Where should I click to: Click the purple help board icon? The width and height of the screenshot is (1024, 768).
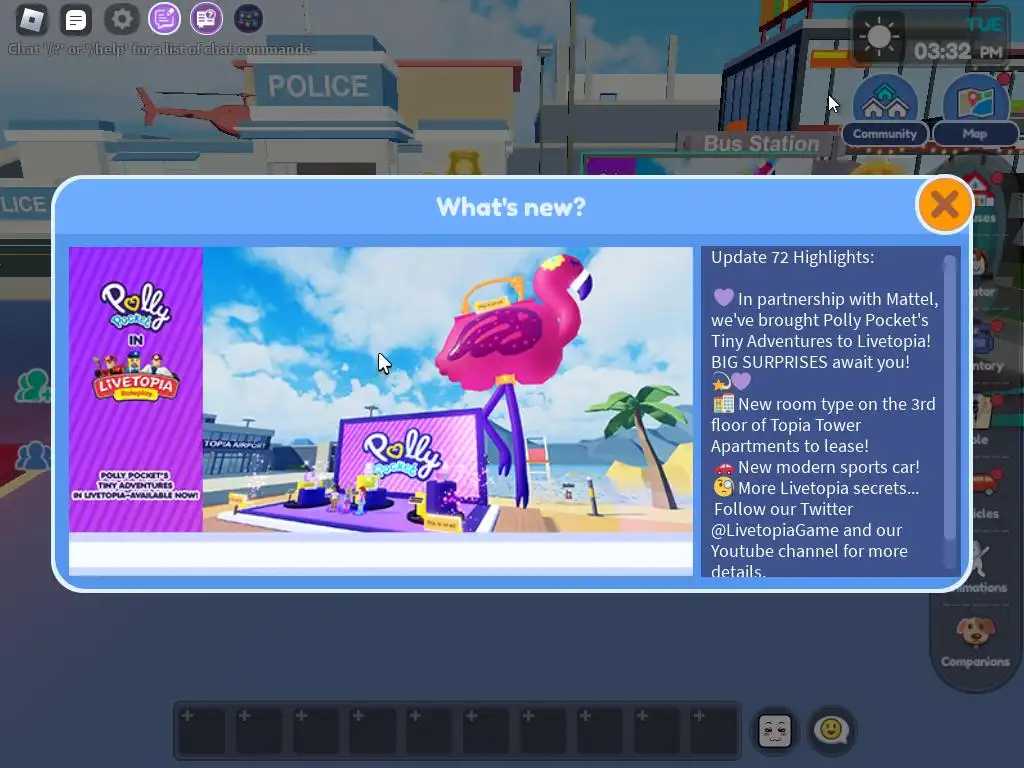coord(206,18)
